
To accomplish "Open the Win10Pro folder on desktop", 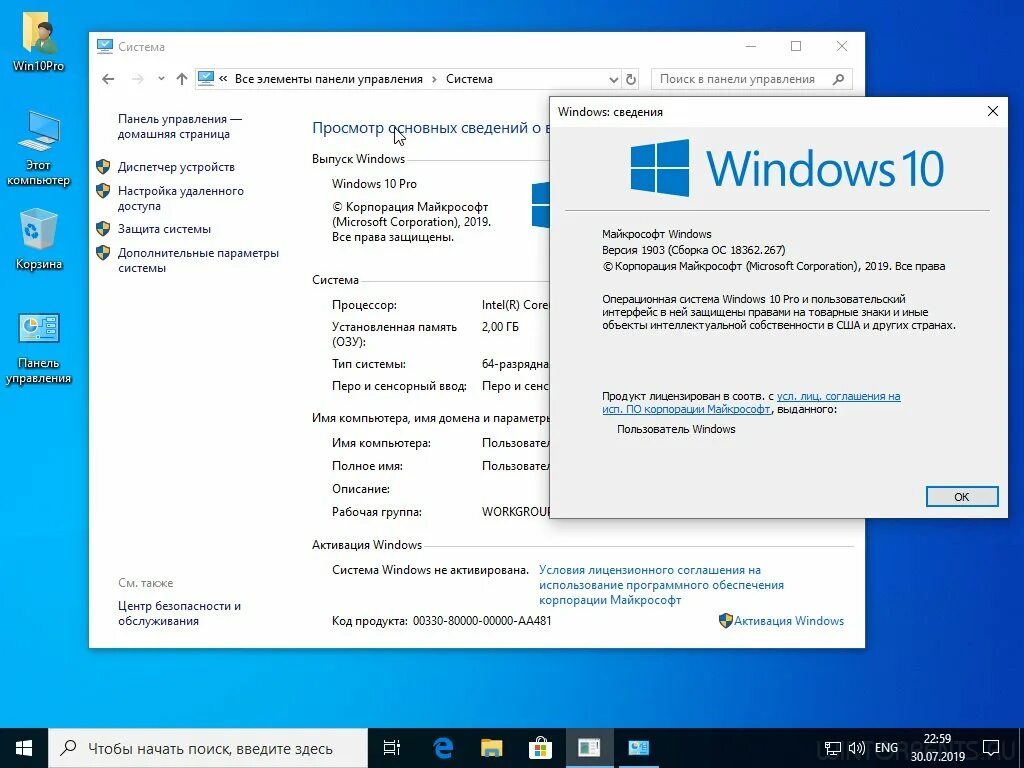I will (x=39, y=40).
